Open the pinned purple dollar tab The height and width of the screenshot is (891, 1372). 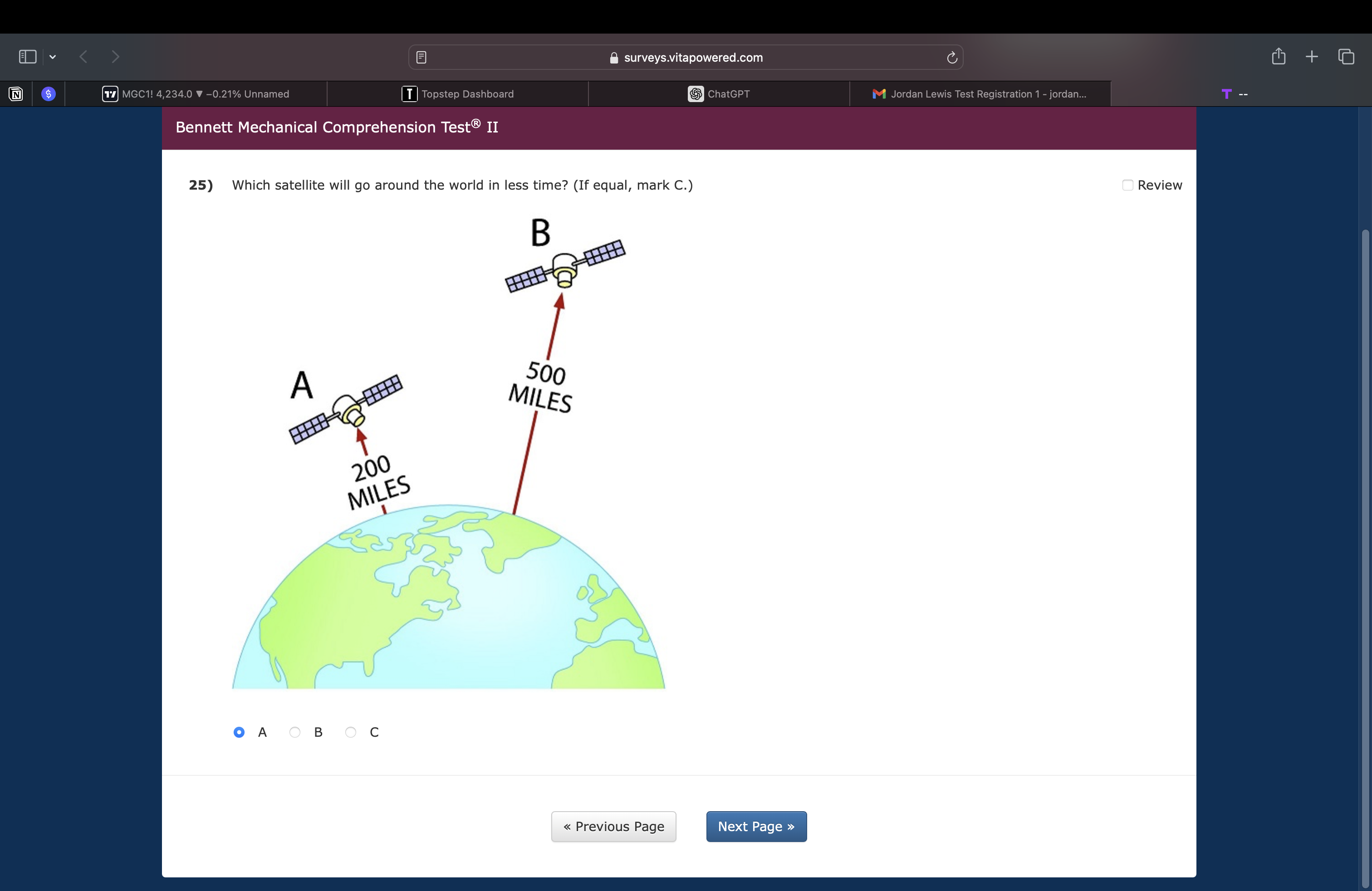click(x=49, y=94)
